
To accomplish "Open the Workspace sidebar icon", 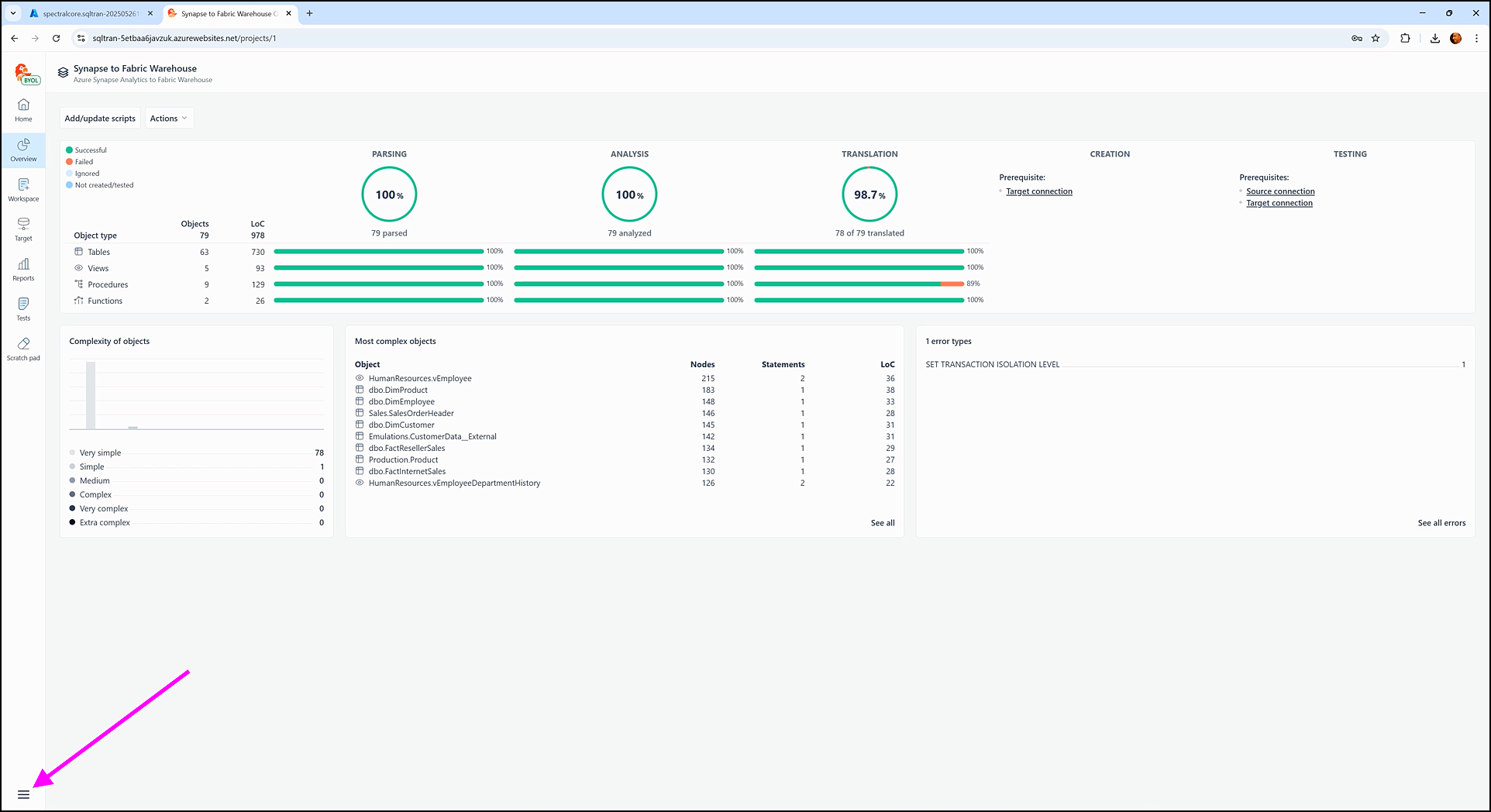I will tap(23, 185).
